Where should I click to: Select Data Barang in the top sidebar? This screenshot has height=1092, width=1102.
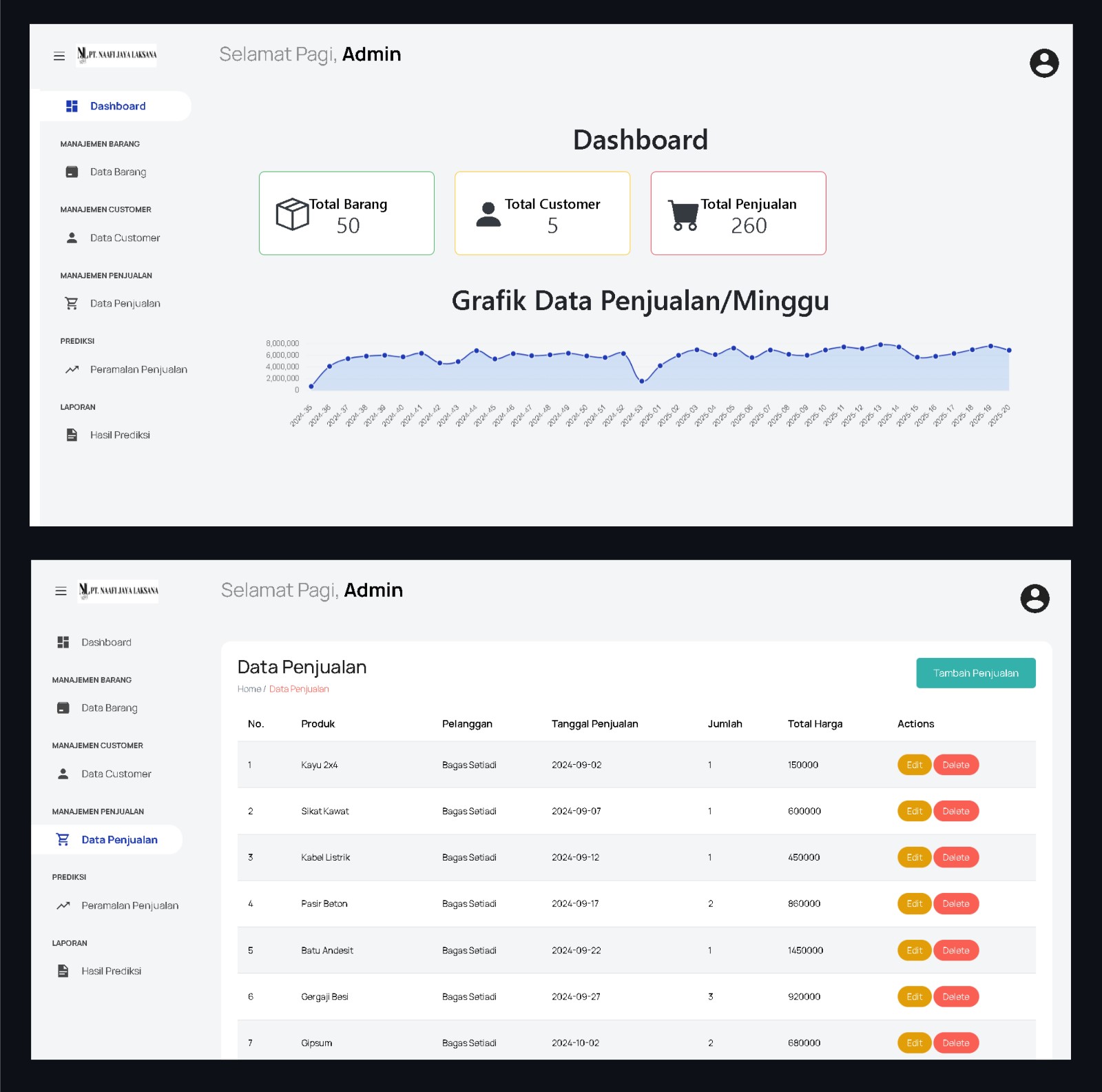(118, 172)
